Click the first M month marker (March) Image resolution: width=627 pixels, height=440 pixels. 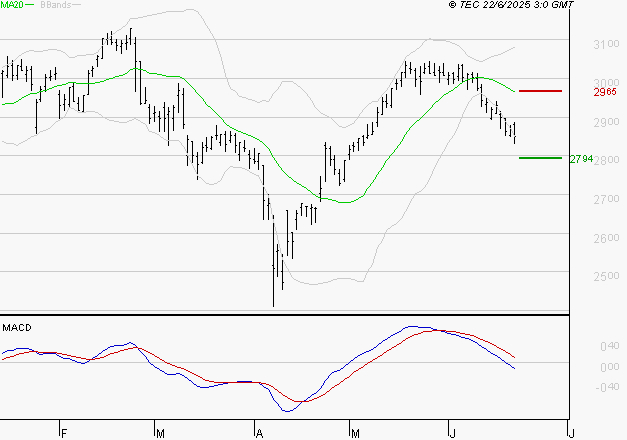click(x=160, y=434)
